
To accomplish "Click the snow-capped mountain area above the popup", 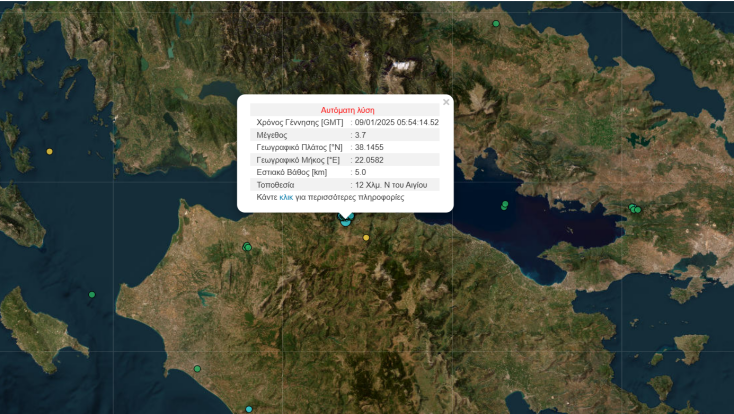I will 400,68.
